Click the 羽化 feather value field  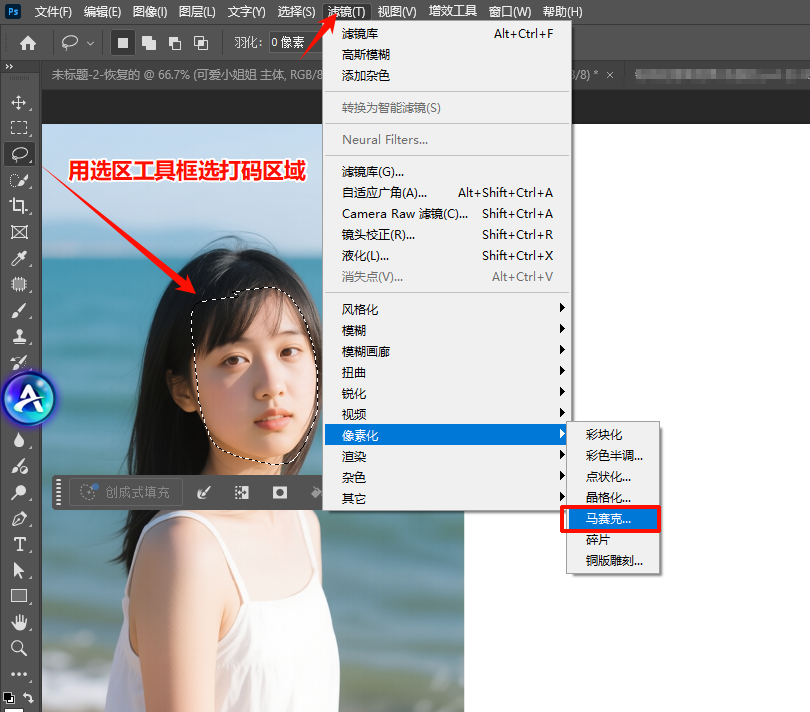point(292,43)
